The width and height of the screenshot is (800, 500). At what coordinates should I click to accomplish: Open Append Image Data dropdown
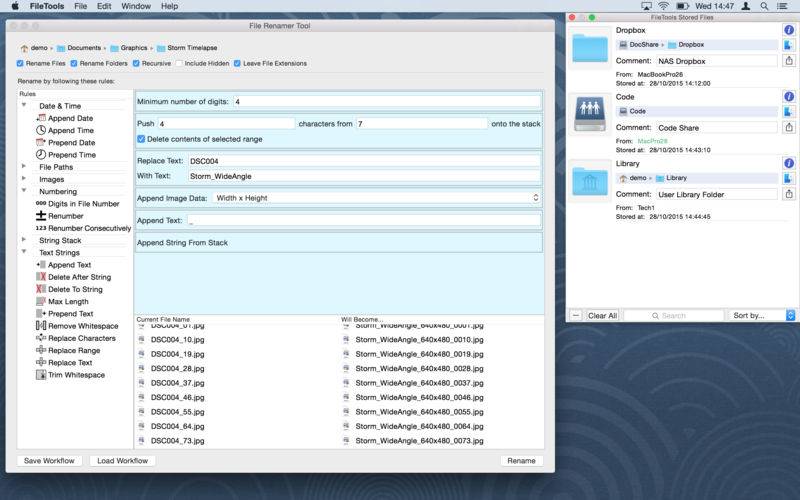(x=377, y=198)
